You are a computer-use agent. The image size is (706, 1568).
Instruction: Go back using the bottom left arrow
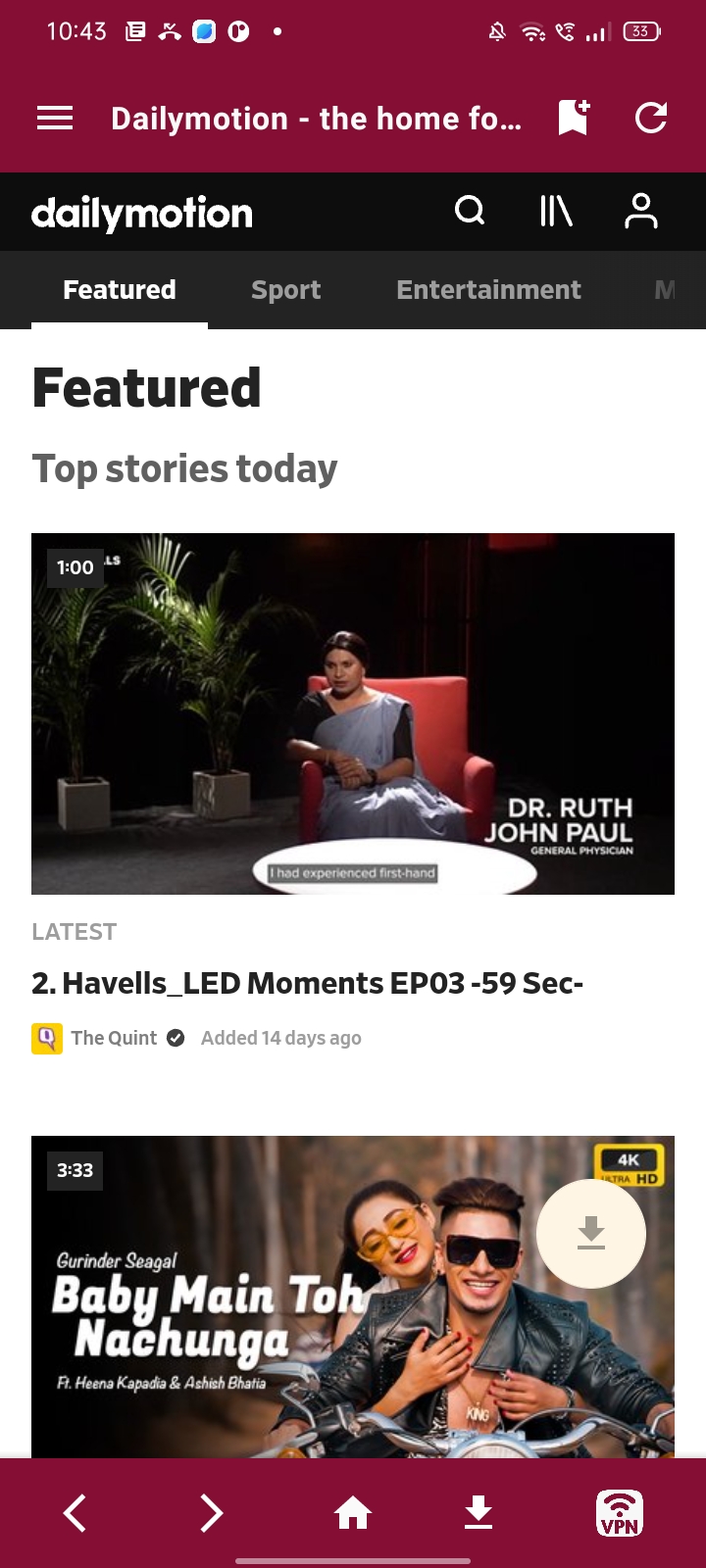(76, 1513)
